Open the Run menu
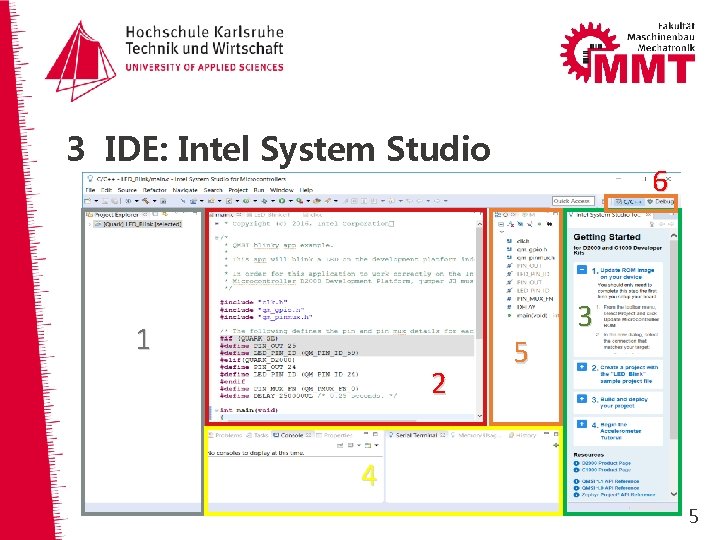The height and width of the screenshot is (540, 720). (x=259, y=190)
